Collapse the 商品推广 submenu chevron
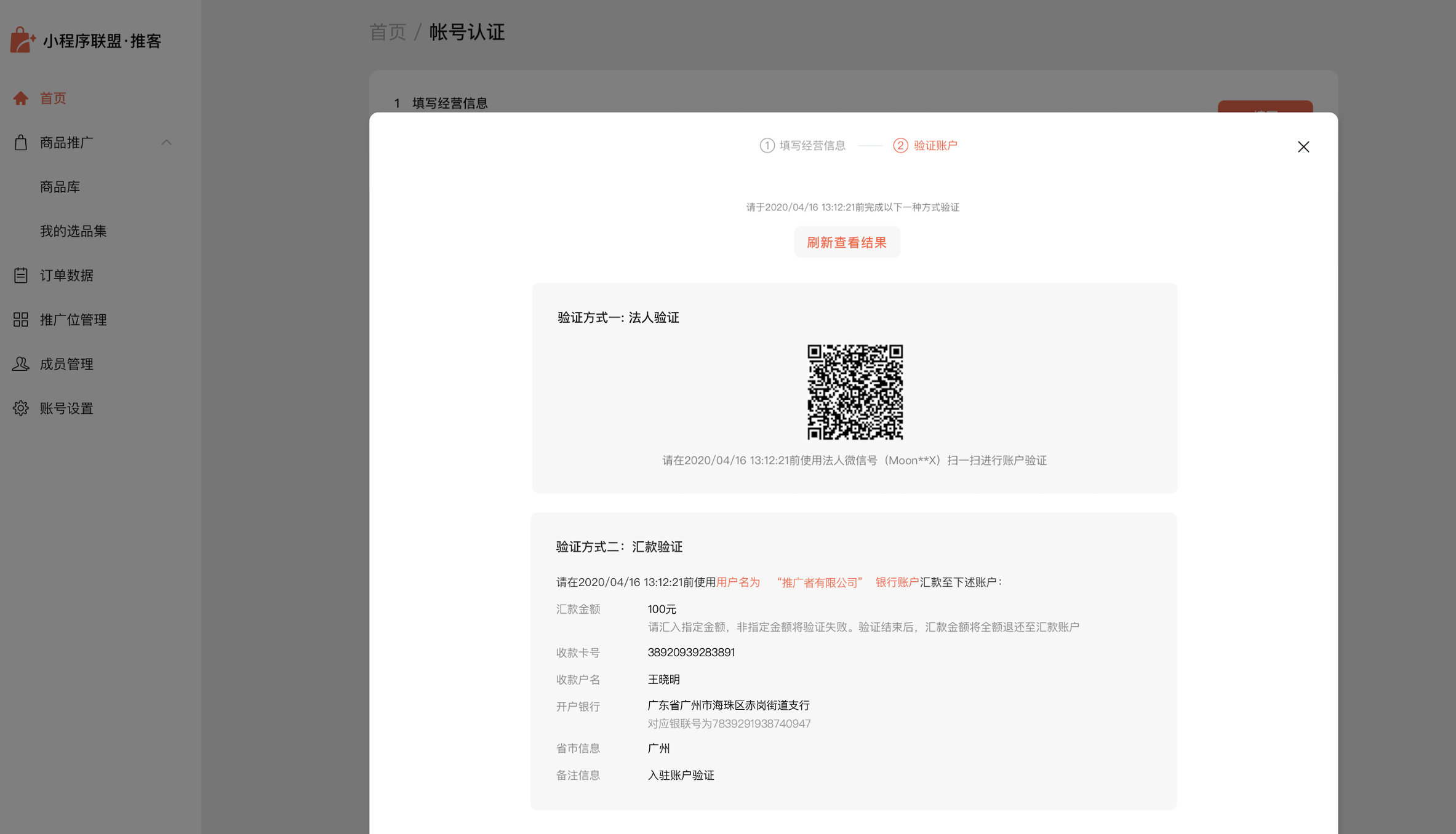Image resolution: width=1456 pixels, height=834 pixels. (166, 143)
